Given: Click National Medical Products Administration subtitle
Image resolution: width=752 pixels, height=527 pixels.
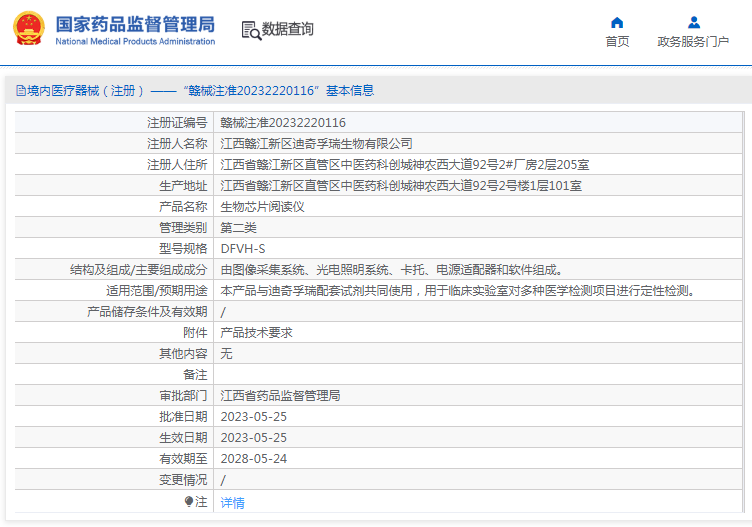Looking at the screenshot, I should tap(135, 42).
